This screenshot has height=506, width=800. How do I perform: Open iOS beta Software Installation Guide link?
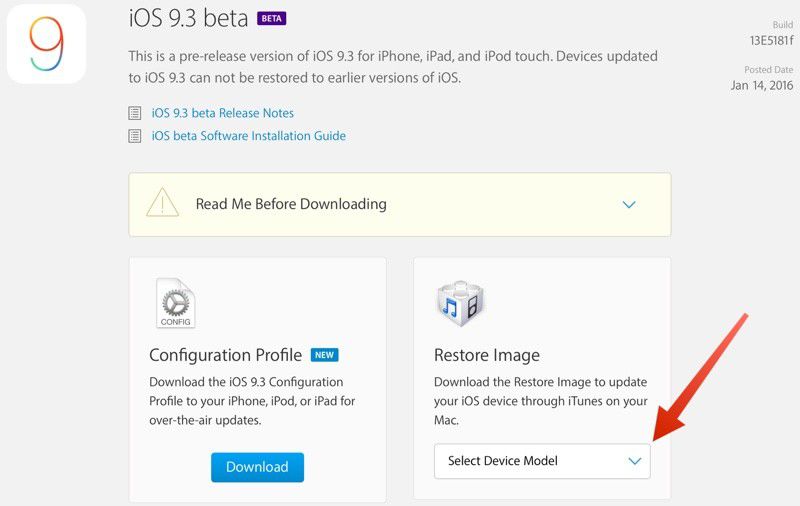click(248, 136)
